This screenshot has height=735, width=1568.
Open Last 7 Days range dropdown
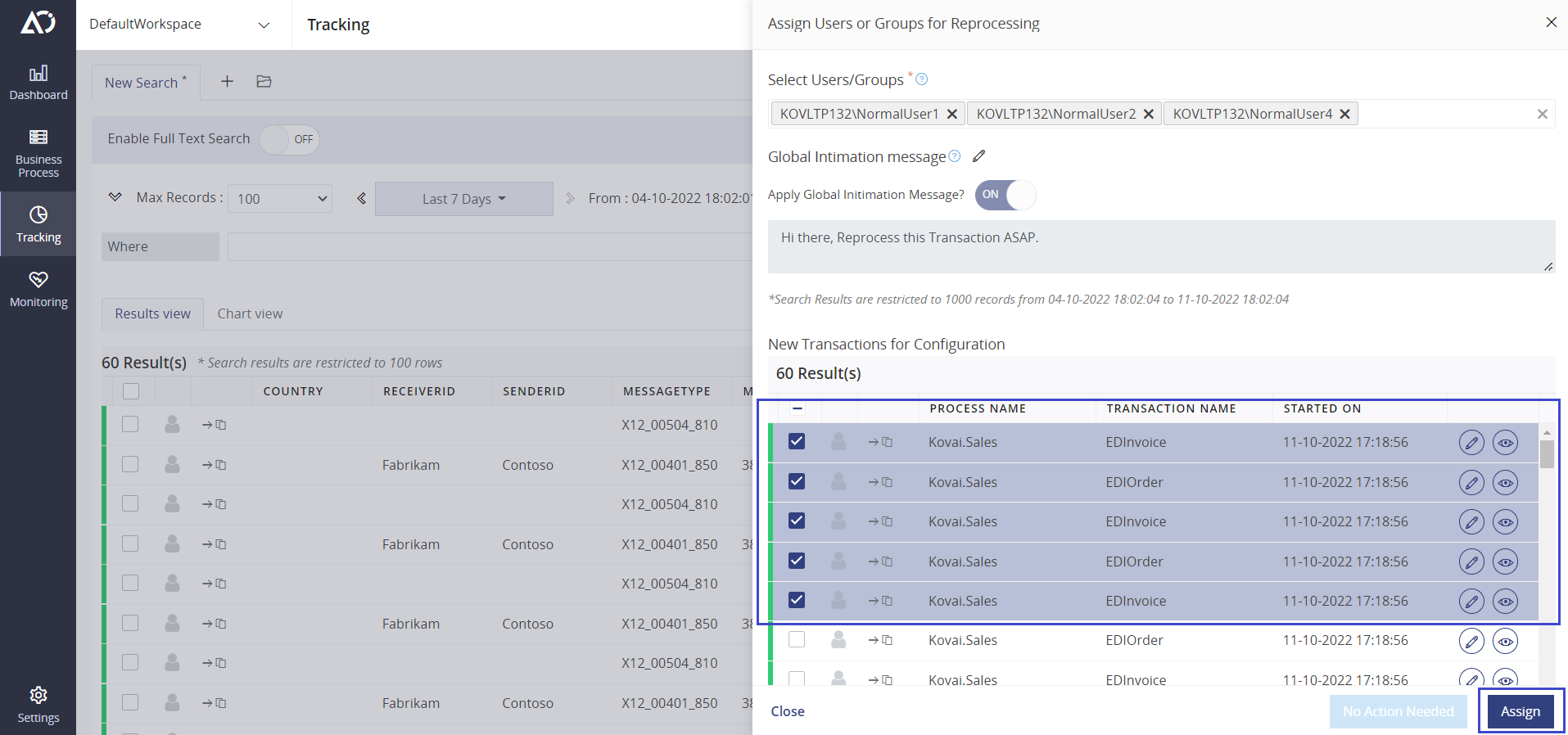[x=464, y=199]
